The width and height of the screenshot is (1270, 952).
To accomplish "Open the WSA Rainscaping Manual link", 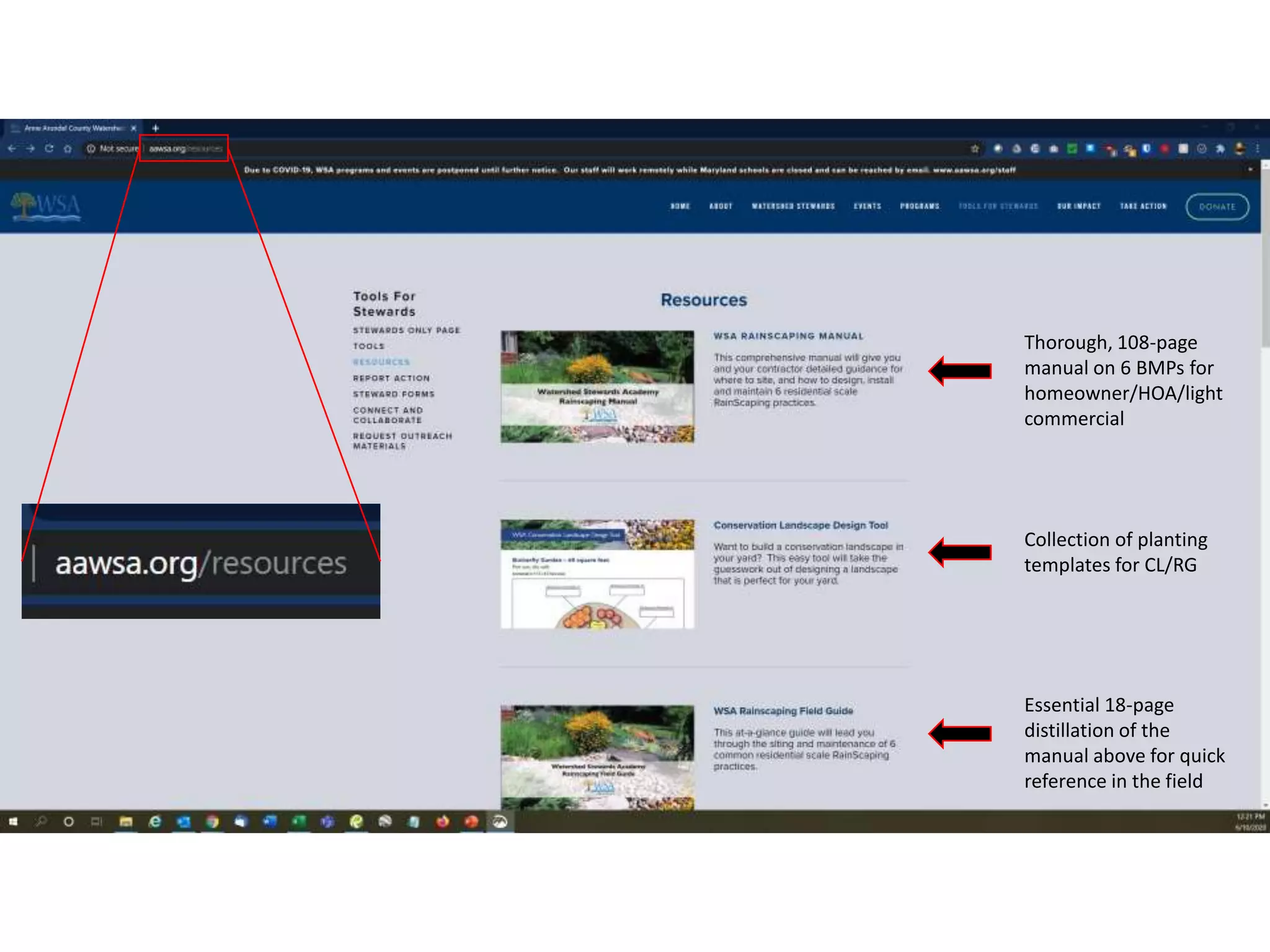I will (x=788, y=337).
